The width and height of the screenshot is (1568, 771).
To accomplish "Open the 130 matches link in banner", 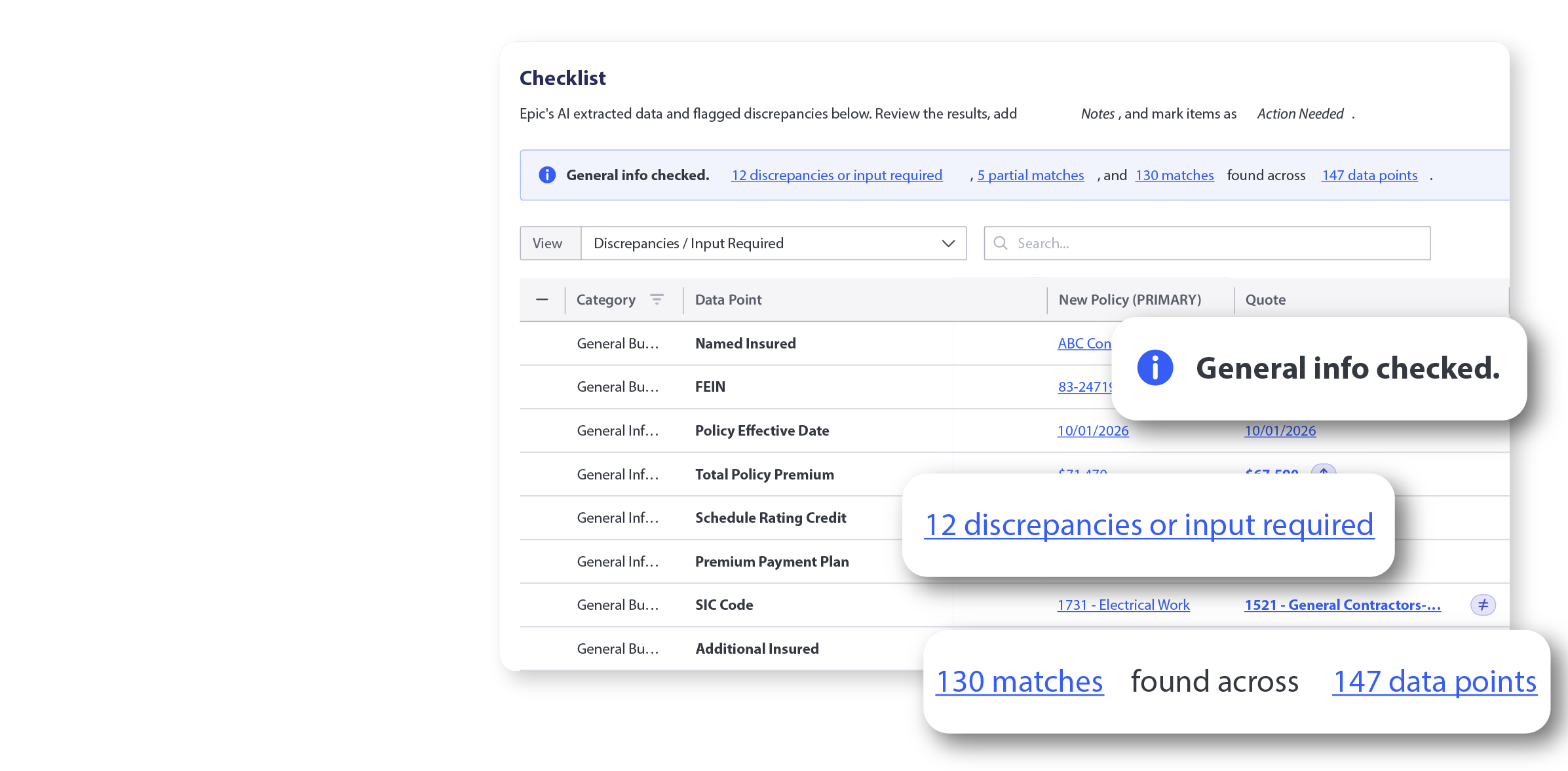I will (x=1174, y=175).
